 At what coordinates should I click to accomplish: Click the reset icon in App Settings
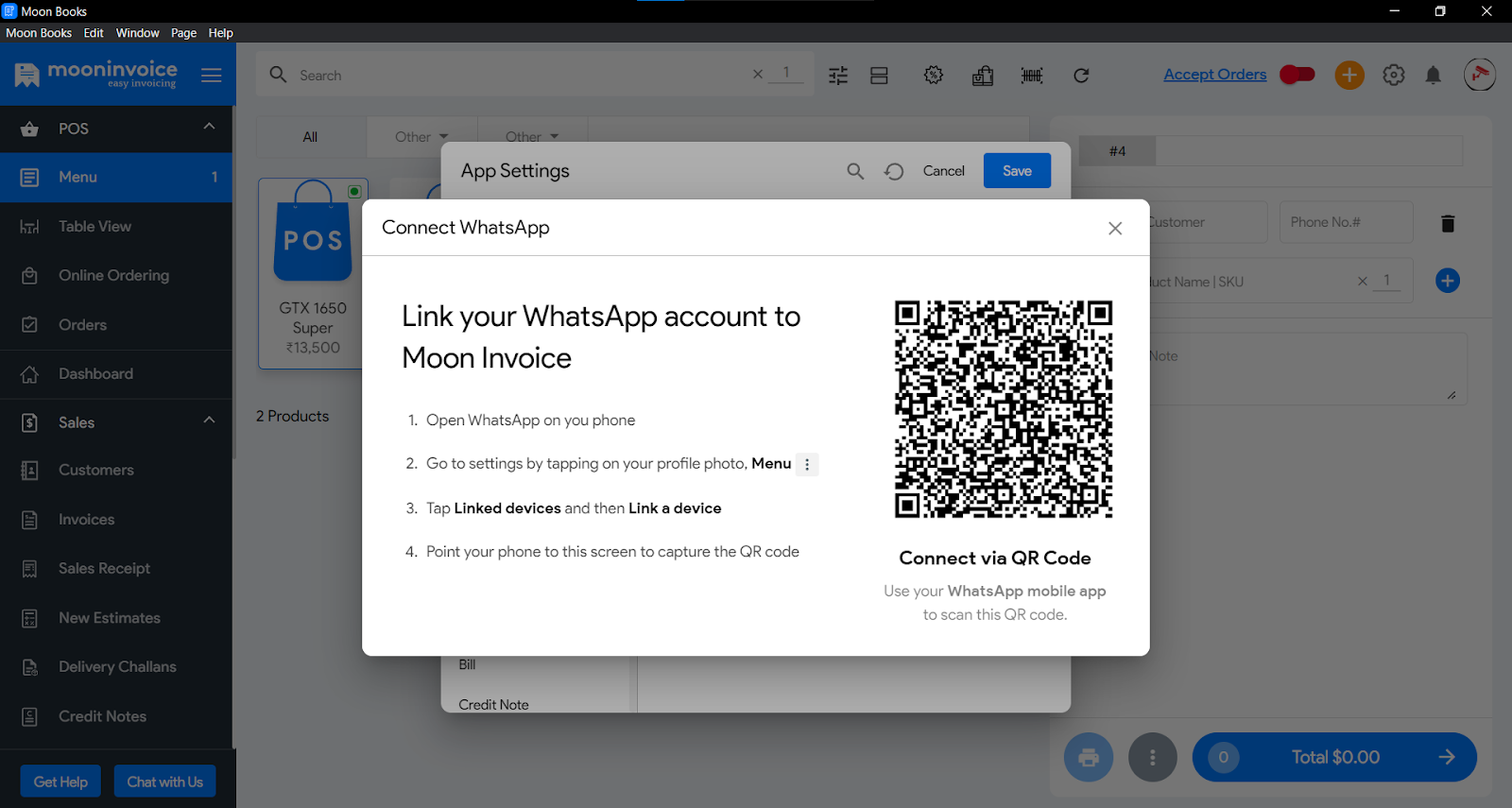pyautogui.click(x=894, y=171)
